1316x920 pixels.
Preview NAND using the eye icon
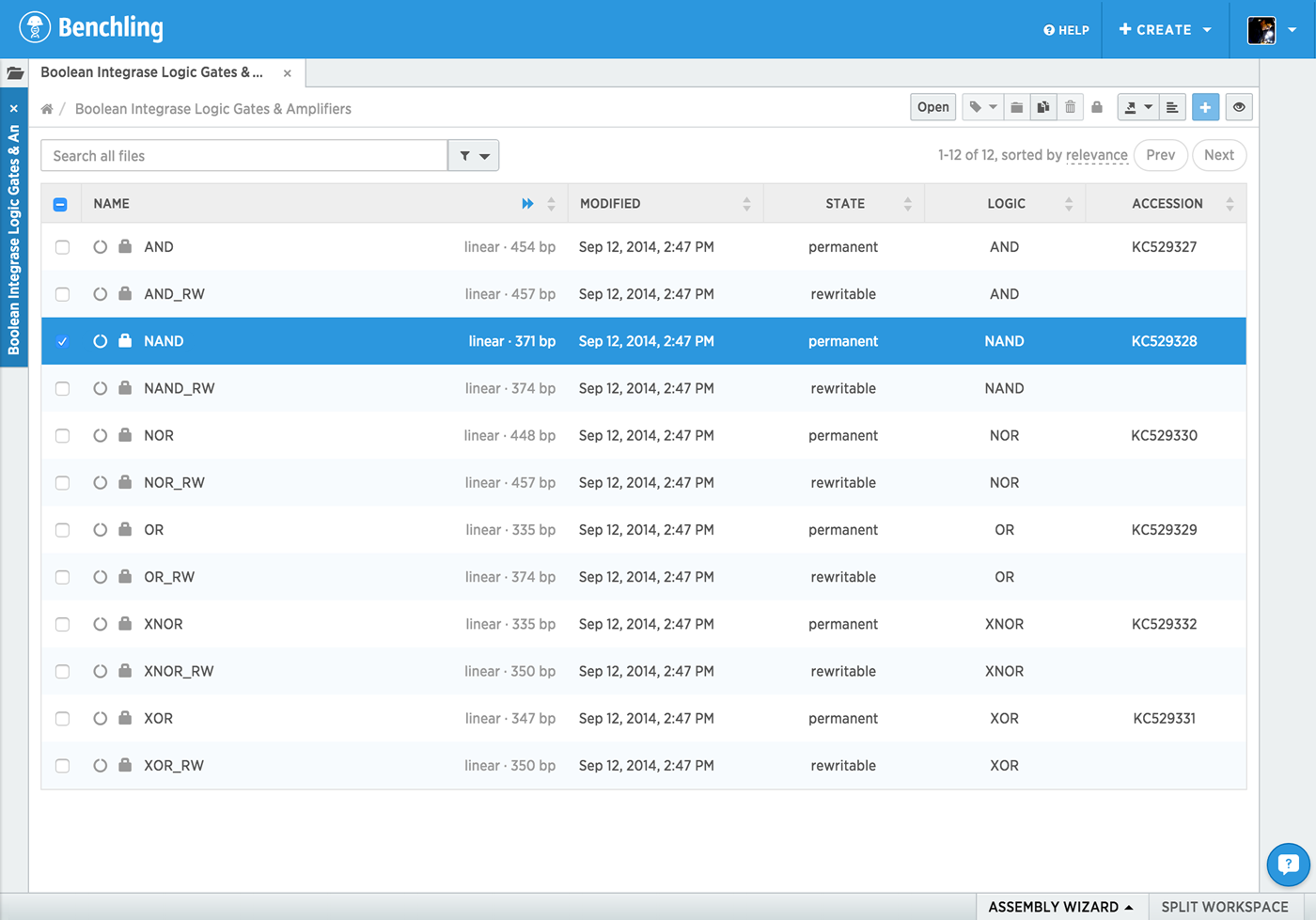(x=1238, y=106)
